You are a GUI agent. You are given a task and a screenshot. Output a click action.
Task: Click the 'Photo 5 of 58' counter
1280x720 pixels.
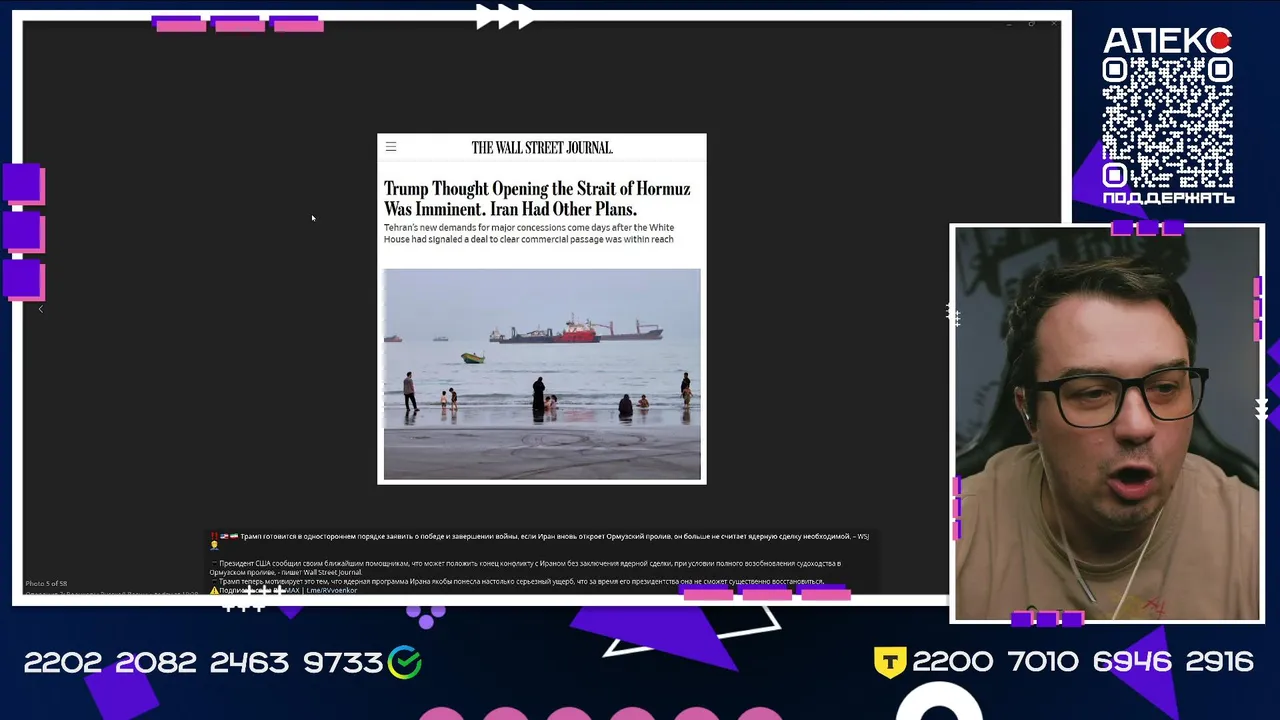[46, 583]
